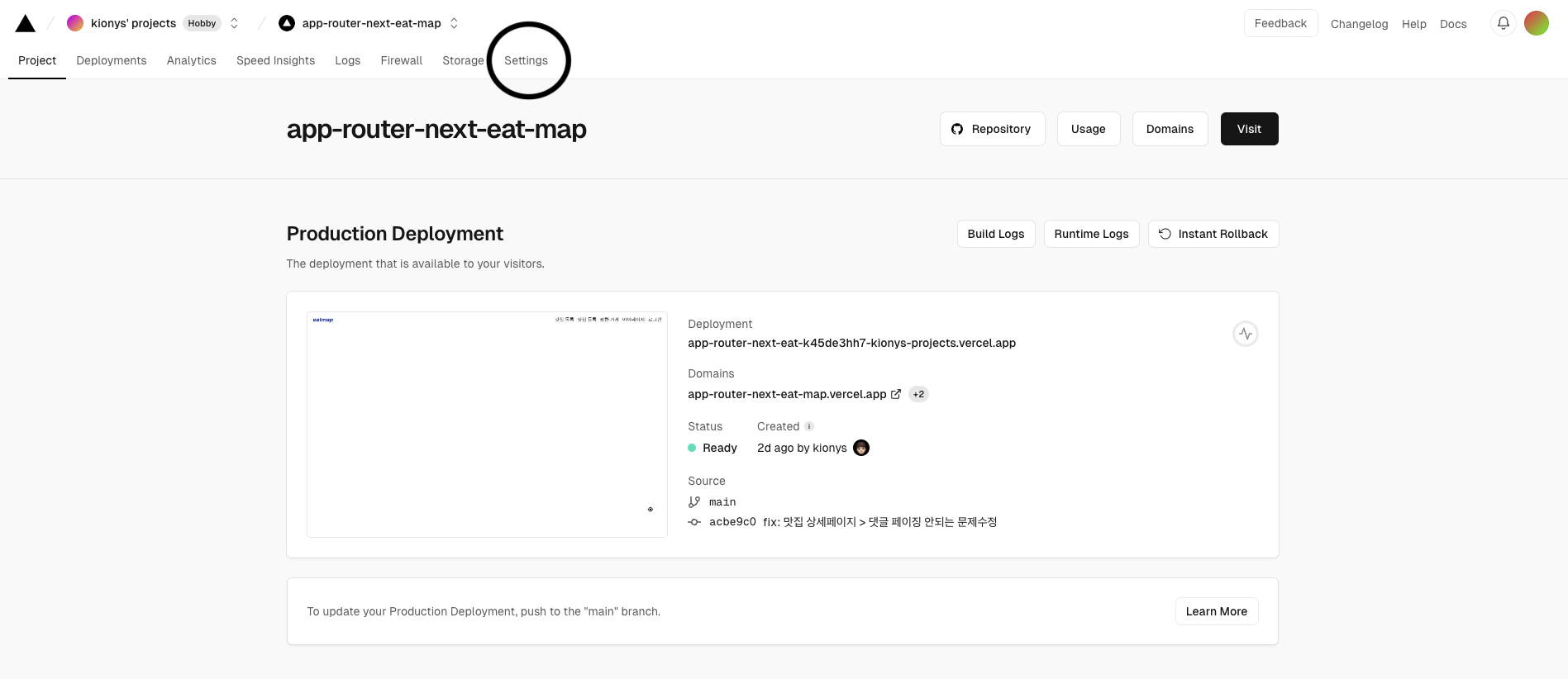Open the Settings tab

526,60
